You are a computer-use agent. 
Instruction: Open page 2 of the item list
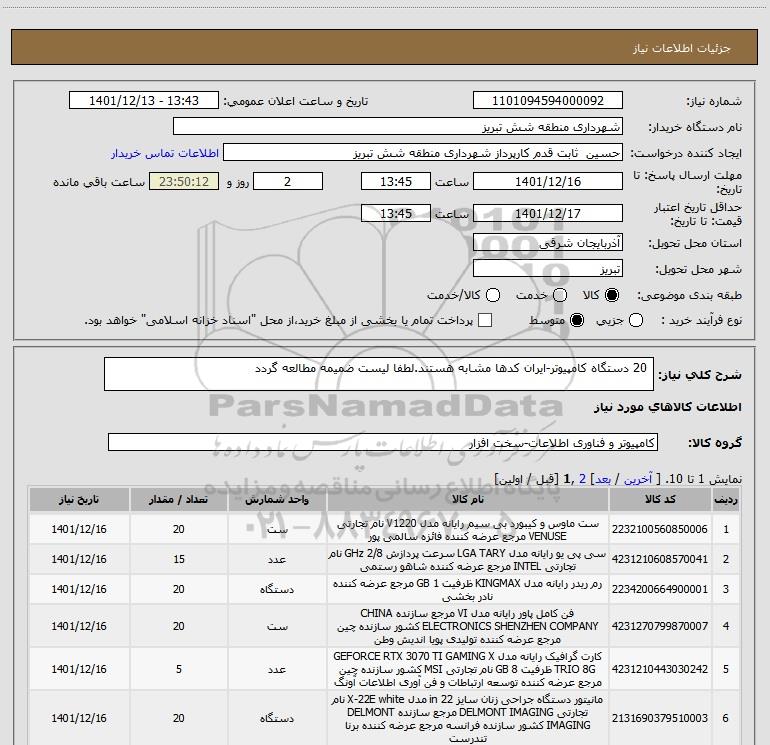pos(582,479)
